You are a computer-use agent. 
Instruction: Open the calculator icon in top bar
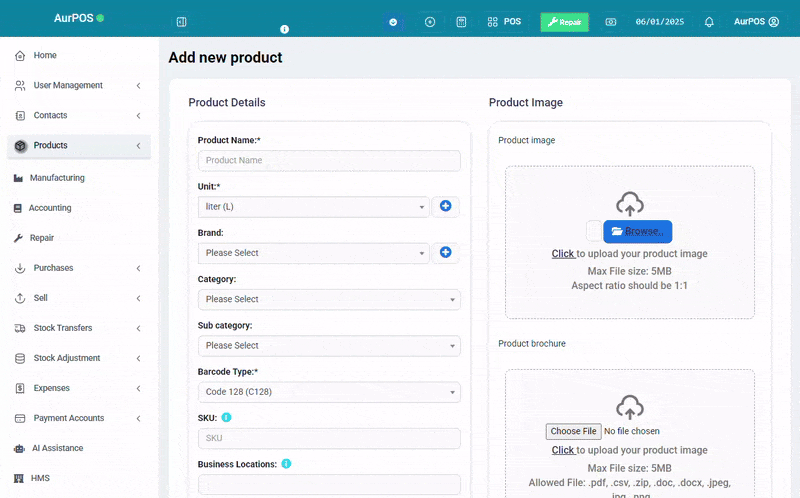(461, 22)
